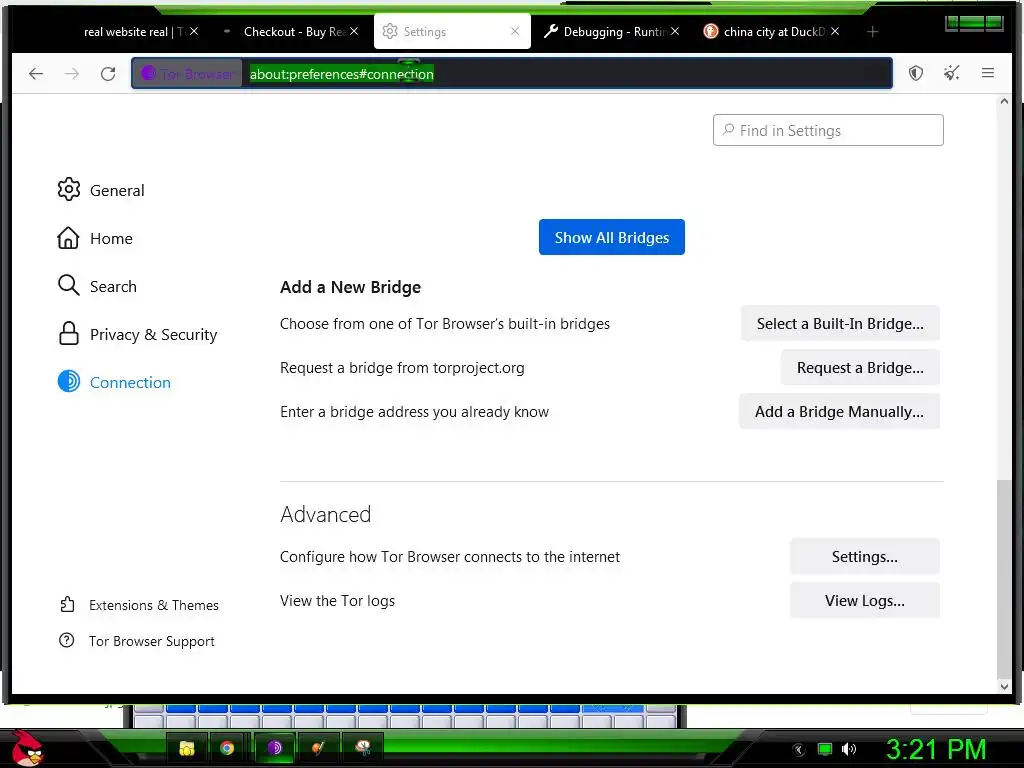Viewport: 1024px width, 768px height.
Task: Click fourth taskbar icon after Tor
Action: (319, 748)
